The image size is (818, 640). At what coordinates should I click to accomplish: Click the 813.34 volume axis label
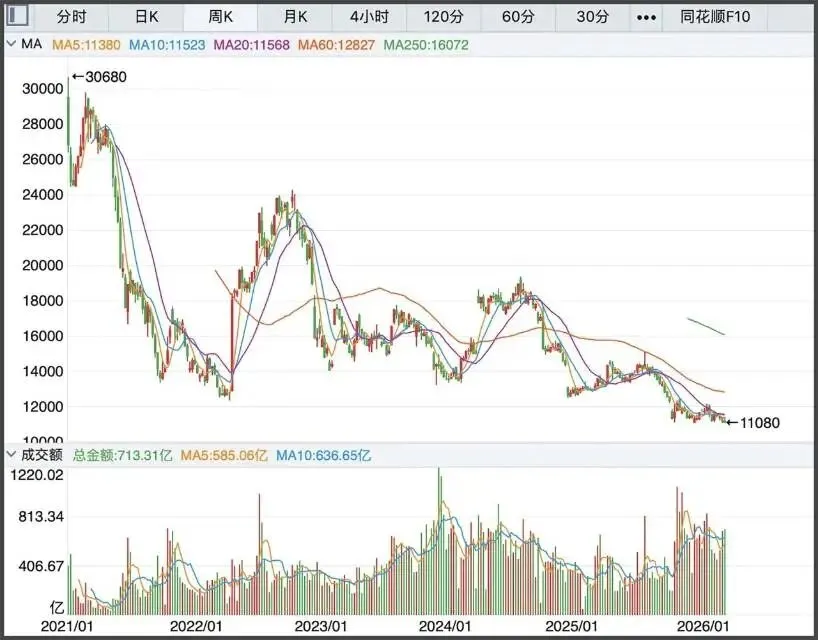point(41,517)
